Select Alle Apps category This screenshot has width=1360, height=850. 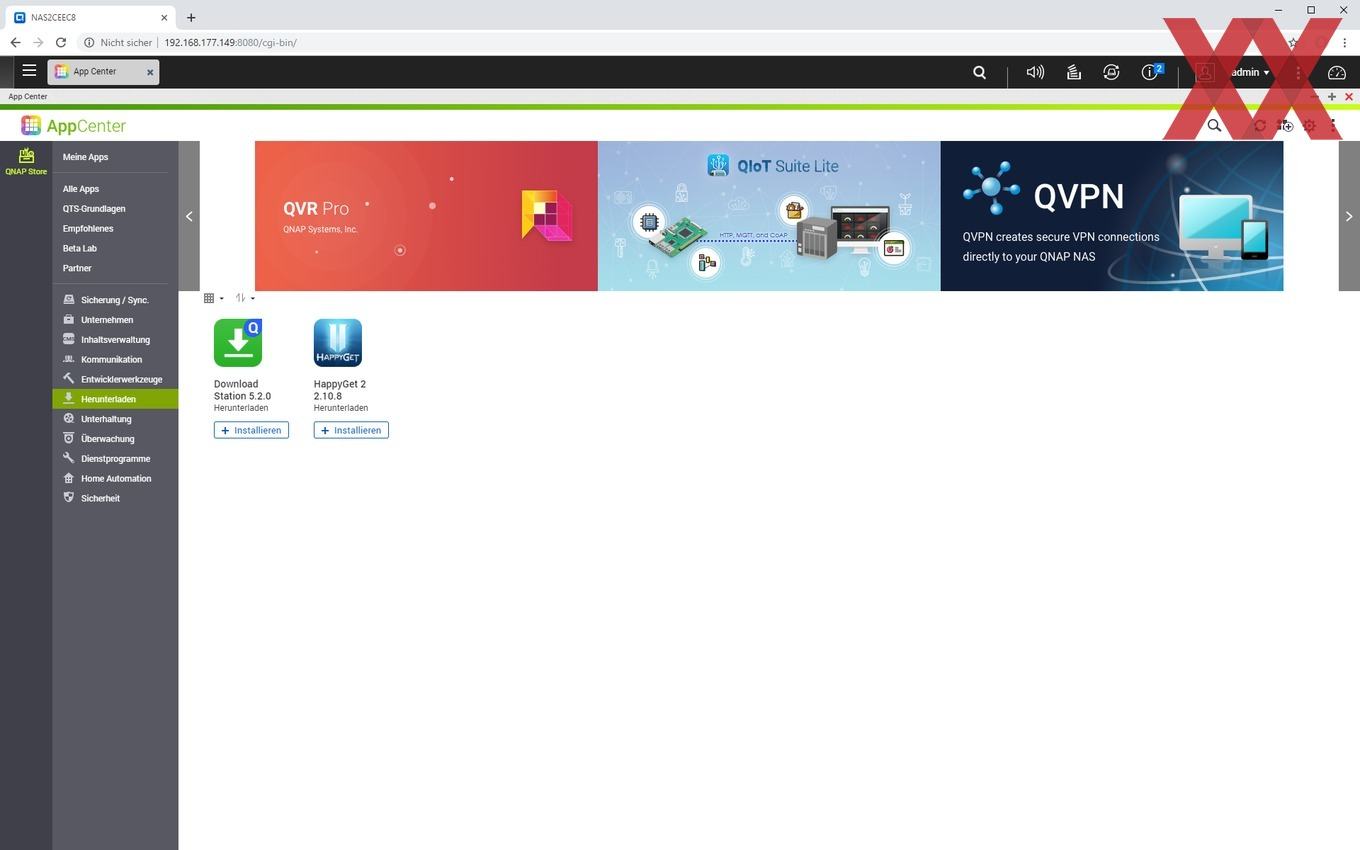tap(81, 189)
